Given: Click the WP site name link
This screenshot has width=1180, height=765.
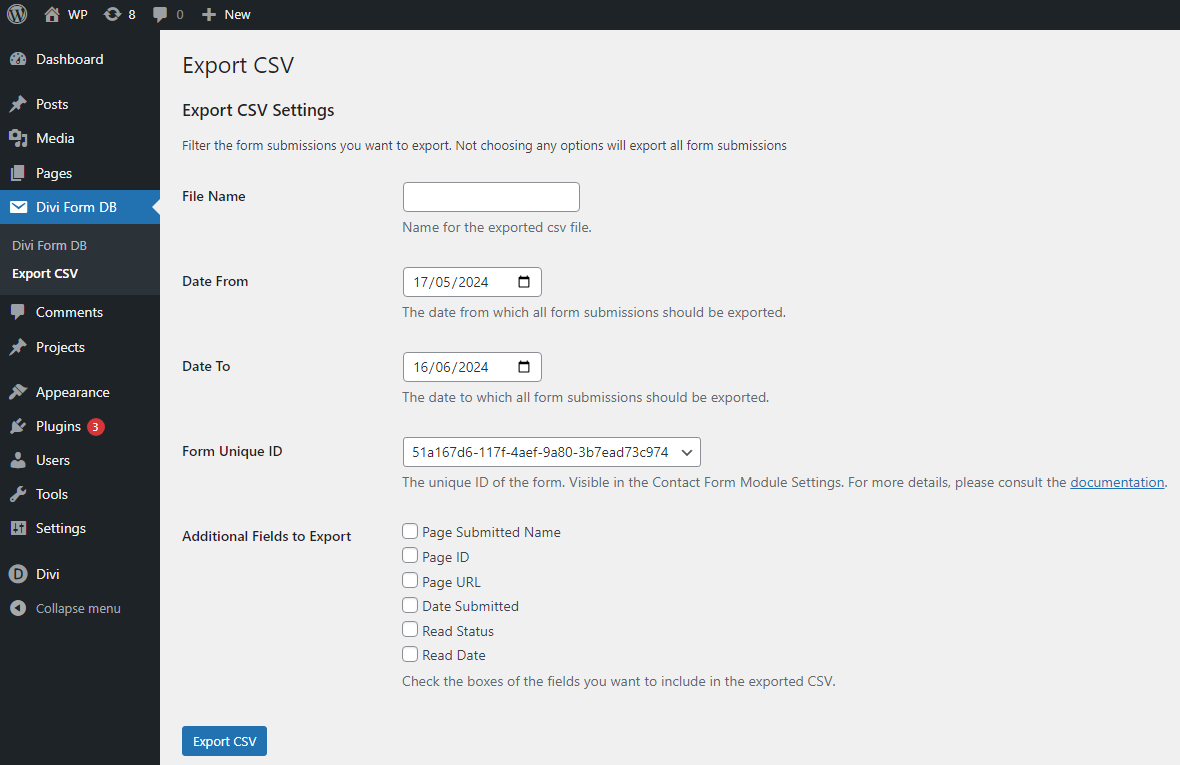Looking at the screenshot, I should (x=78, y=14).
